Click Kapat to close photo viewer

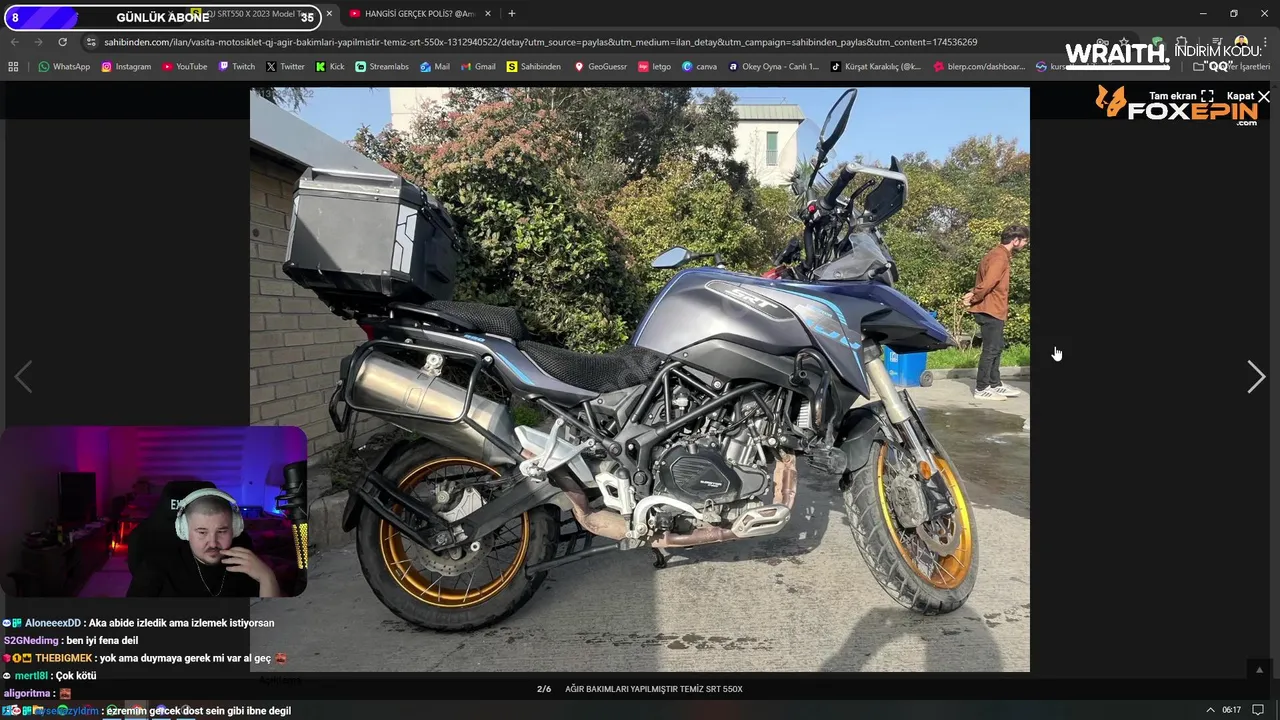[x=1248, y=96]
